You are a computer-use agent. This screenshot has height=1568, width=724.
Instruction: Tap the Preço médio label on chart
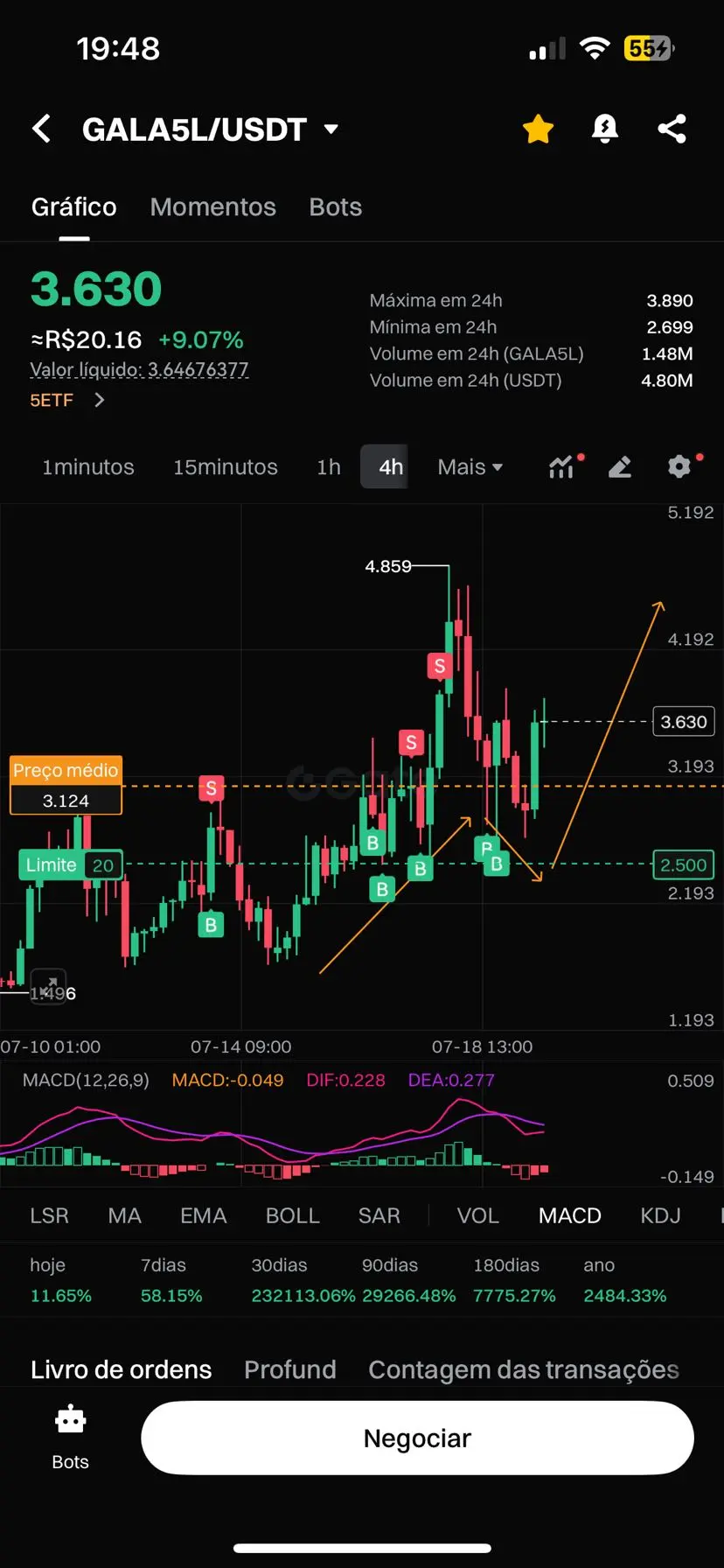(66, 770)
